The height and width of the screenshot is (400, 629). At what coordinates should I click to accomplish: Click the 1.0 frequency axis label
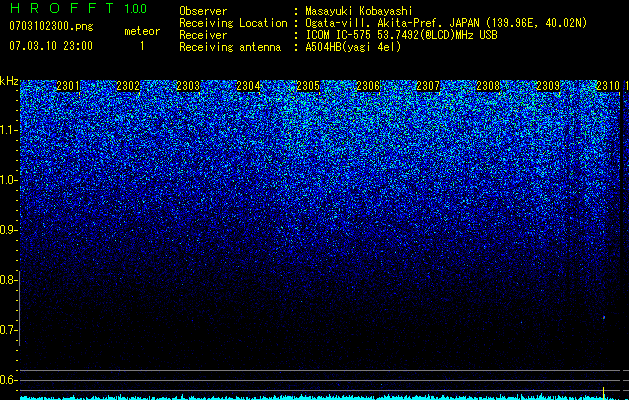8,180
